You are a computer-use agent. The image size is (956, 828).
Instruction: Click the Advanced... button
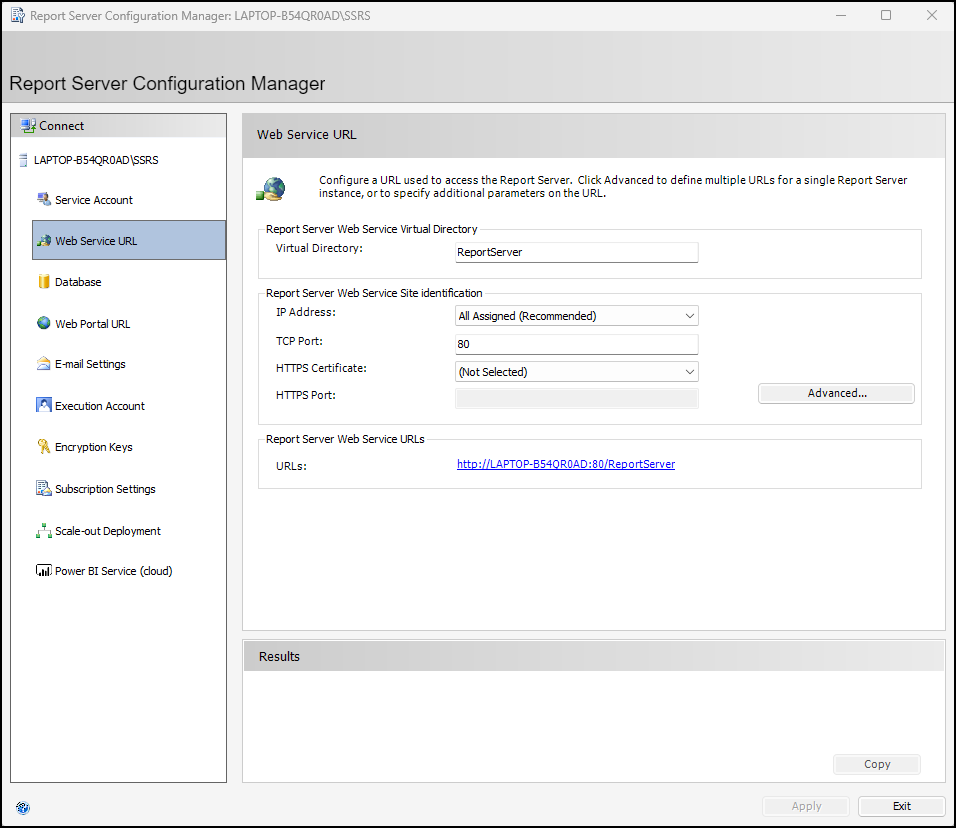point(836,393)
